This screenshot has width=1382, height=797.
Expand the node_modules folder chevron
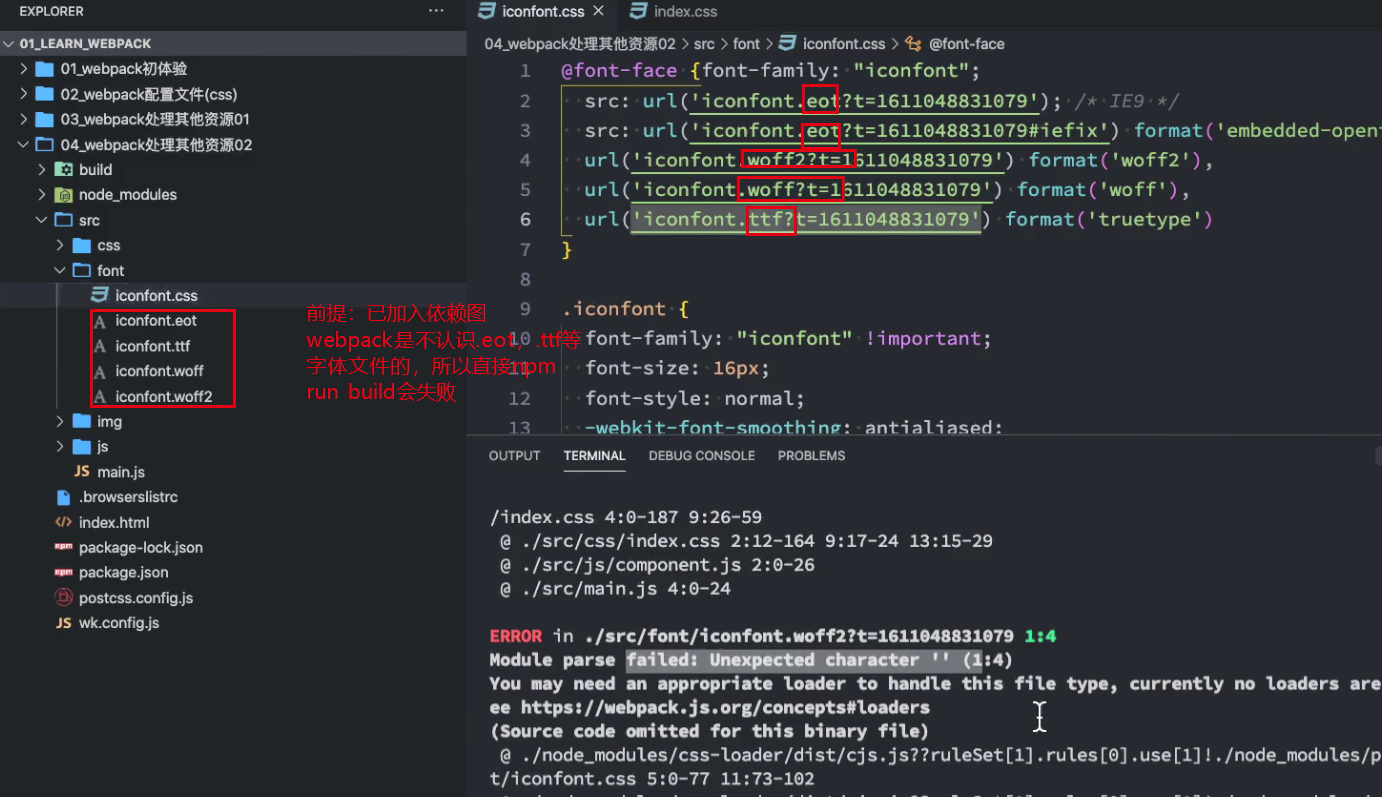tap(42, 195)
